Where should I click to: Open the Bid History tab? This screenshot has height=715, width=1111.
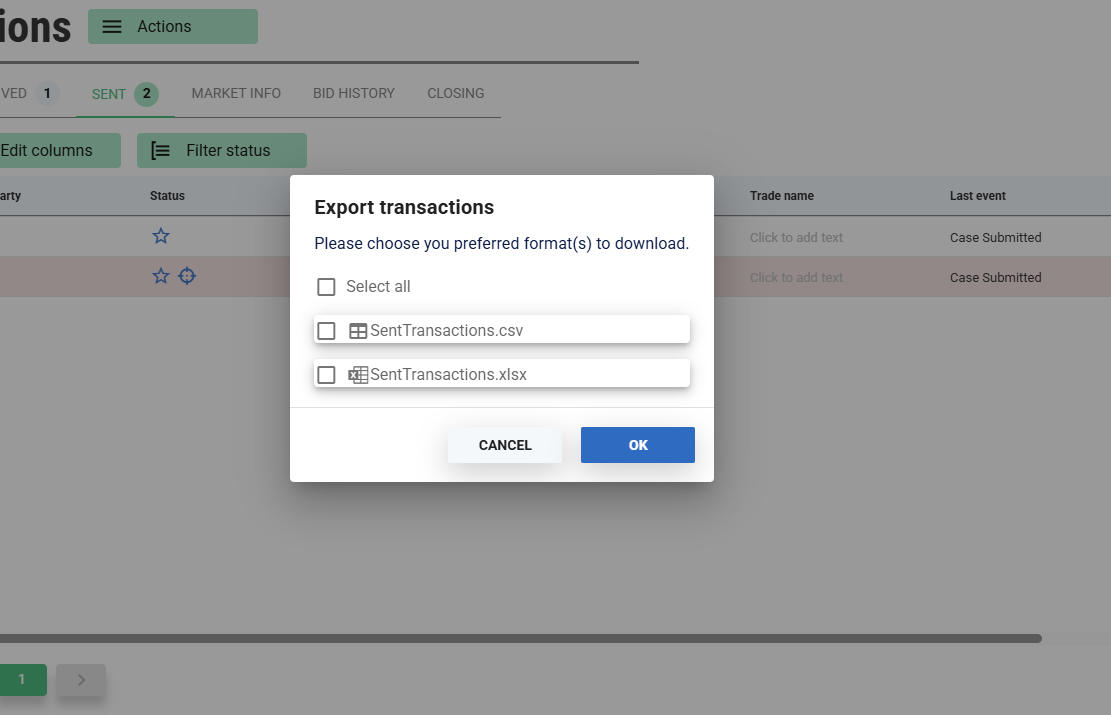[x=354, y=93]
